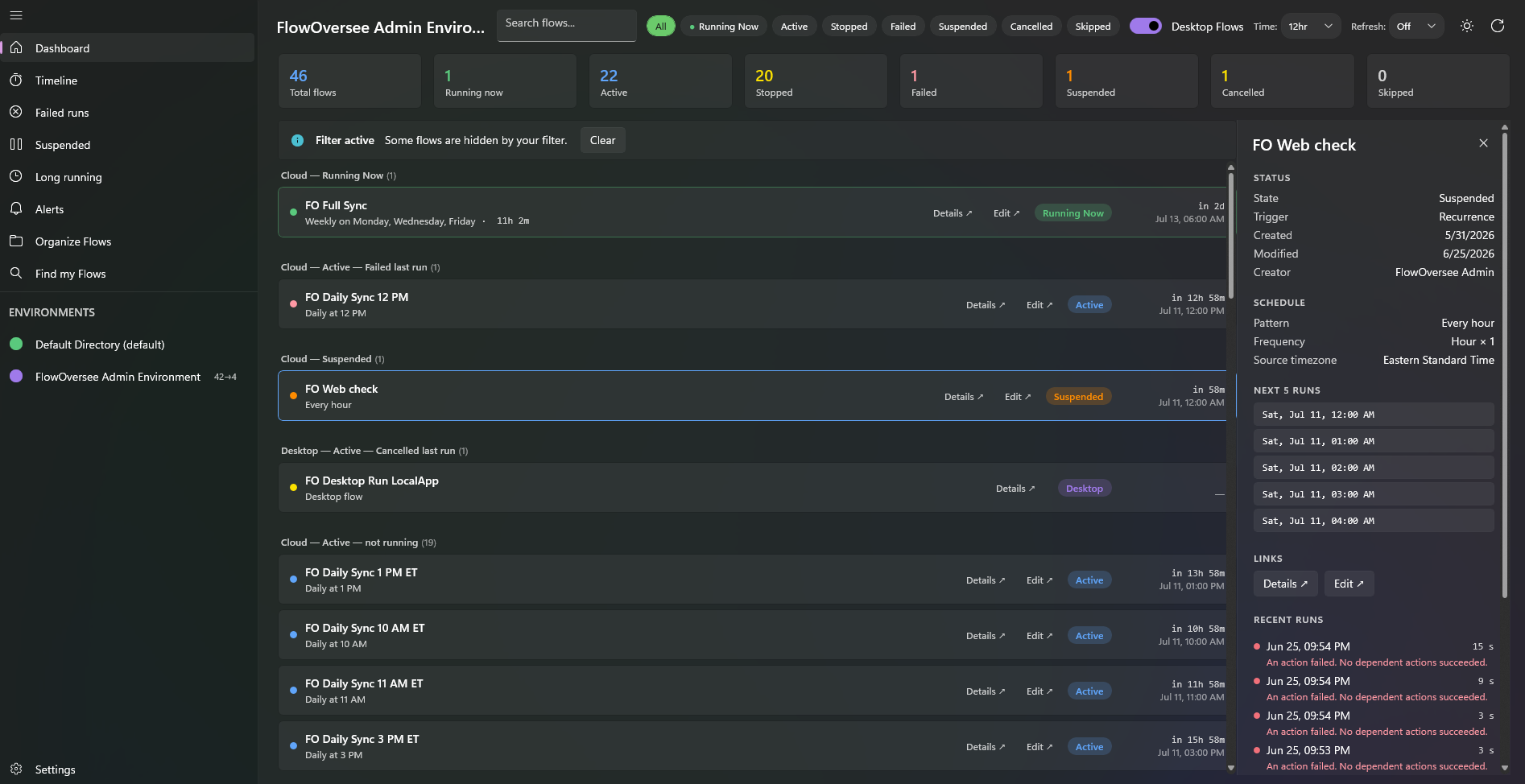This screenshot has height=784, width=1525.
Task: Click the Total flows 46 card
Action: (349, 81)
